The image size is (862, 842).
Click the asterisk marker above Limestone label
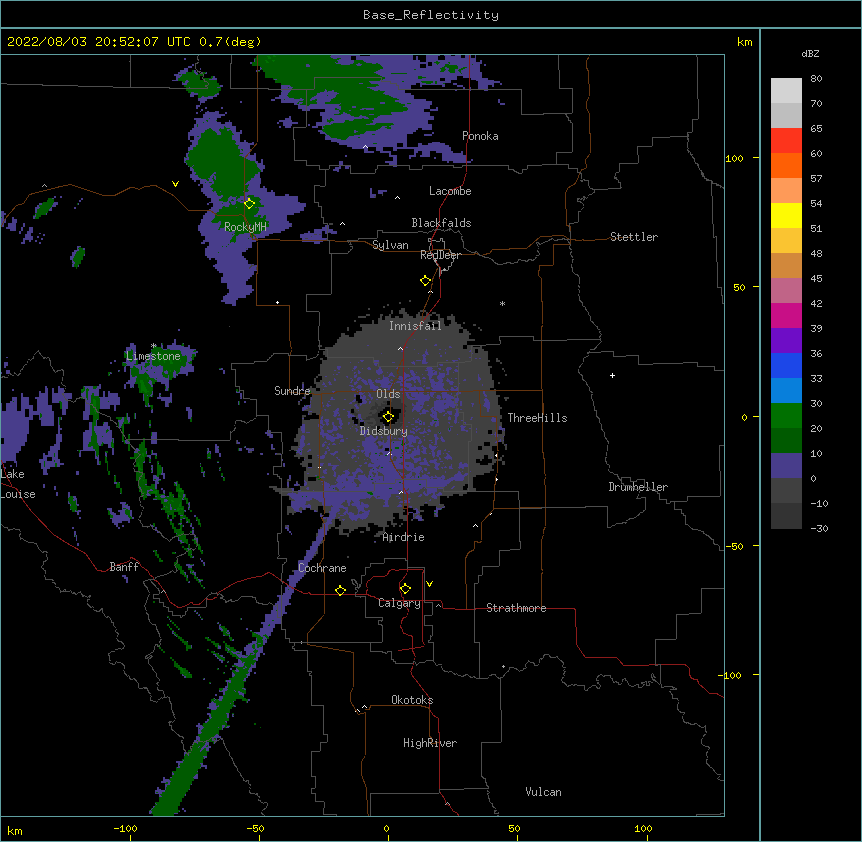(153, 346)
